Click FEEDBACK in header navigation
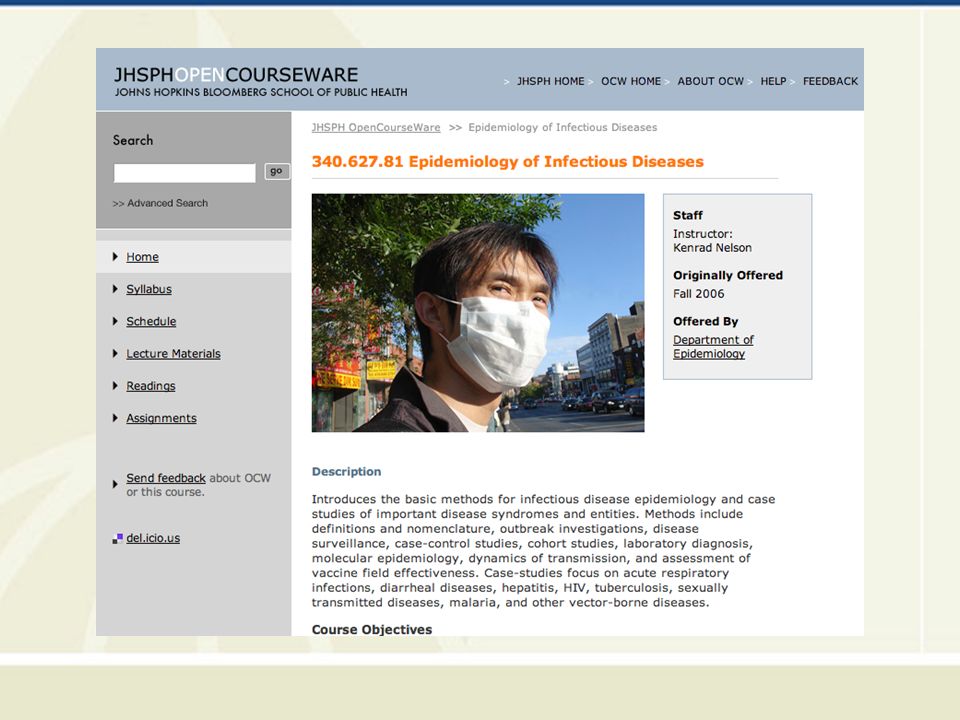The image size is (960, 720). [830, 81]
